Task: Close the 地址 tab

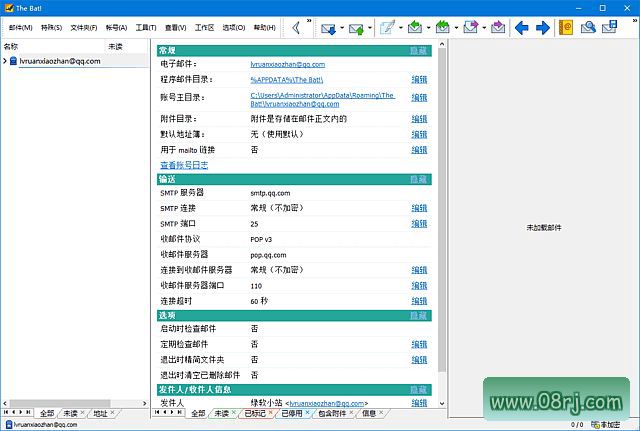Action: 112,413
